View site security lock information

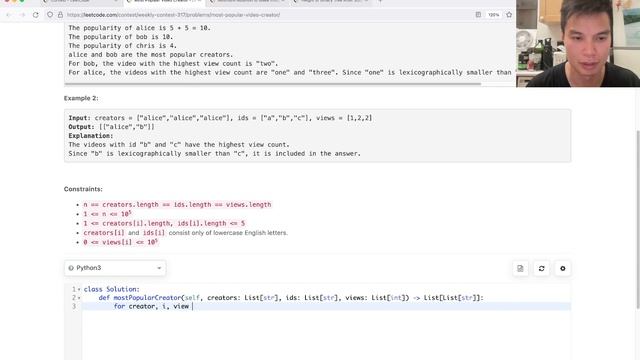(x=60, y=15)
